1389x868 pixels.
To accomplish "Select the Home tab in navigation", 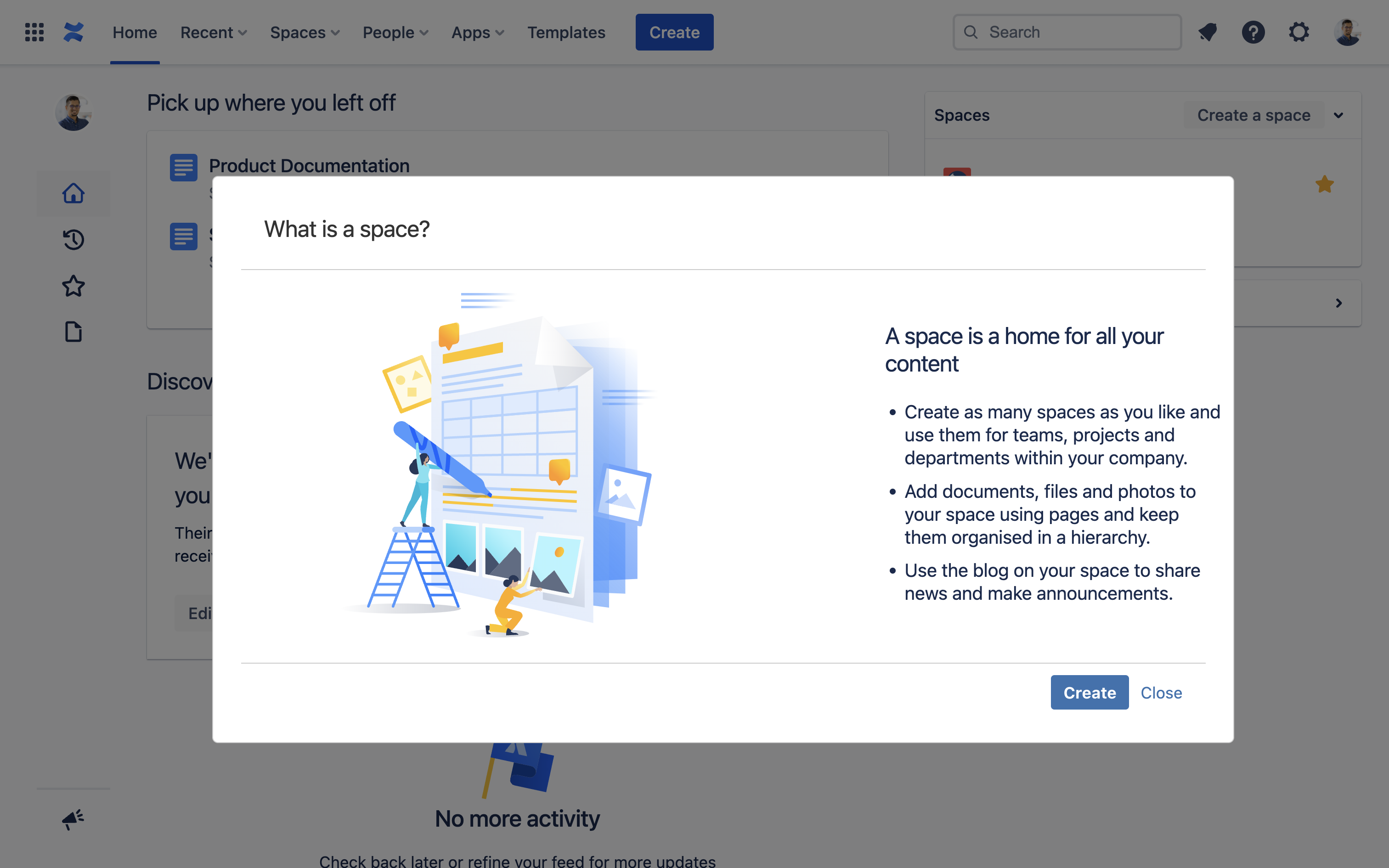I will 134,33.
